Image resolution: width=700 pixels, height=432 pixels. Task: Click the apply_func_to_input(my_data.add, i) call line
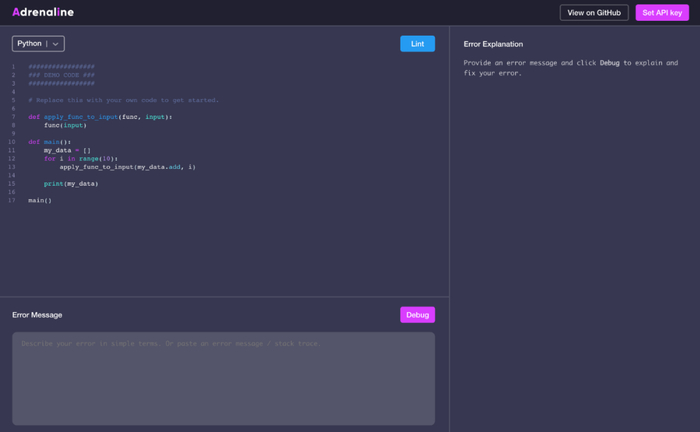click(127, 167)
